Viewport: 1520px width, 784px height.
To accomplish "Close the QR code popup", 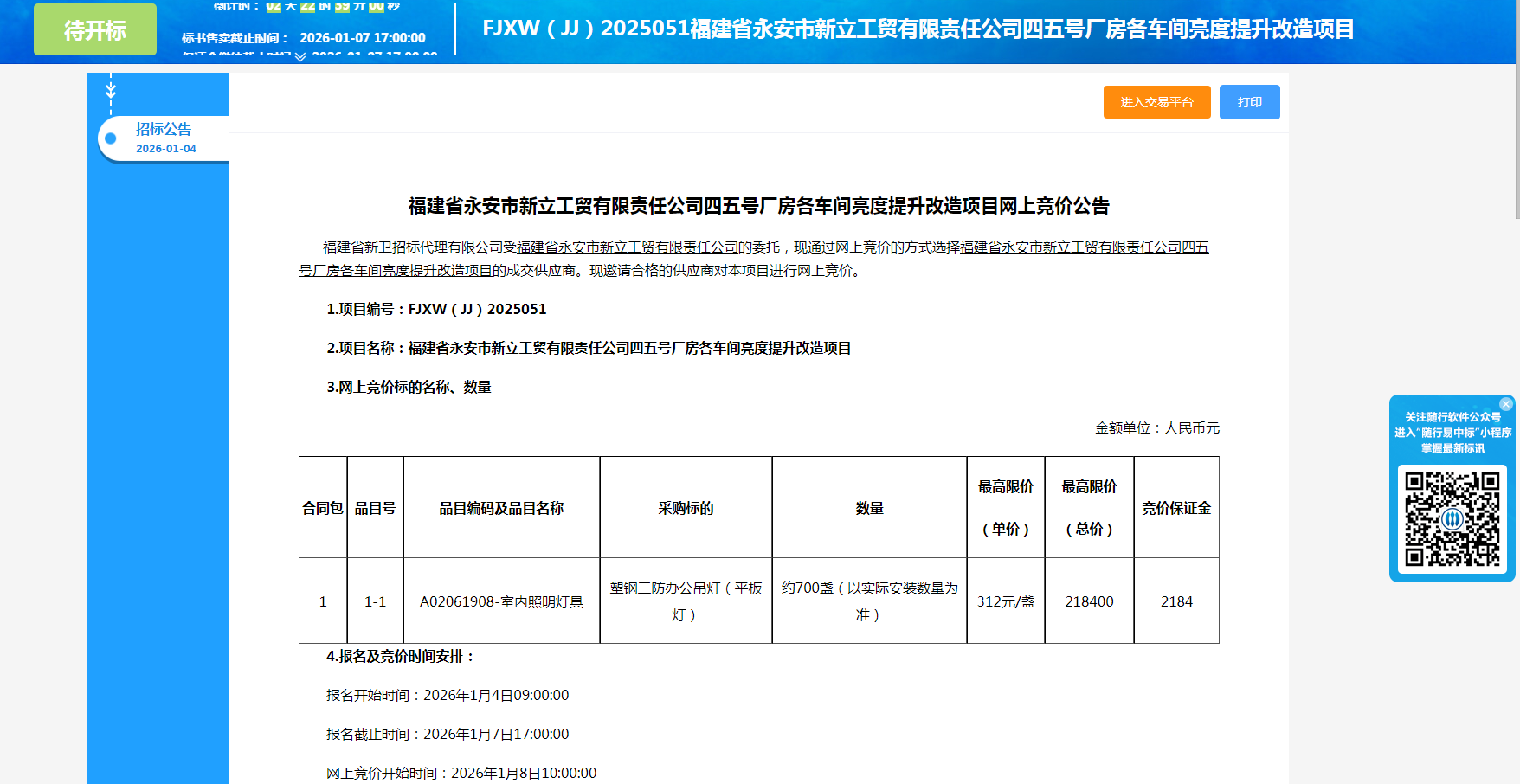I will [x=1506, y=404].
